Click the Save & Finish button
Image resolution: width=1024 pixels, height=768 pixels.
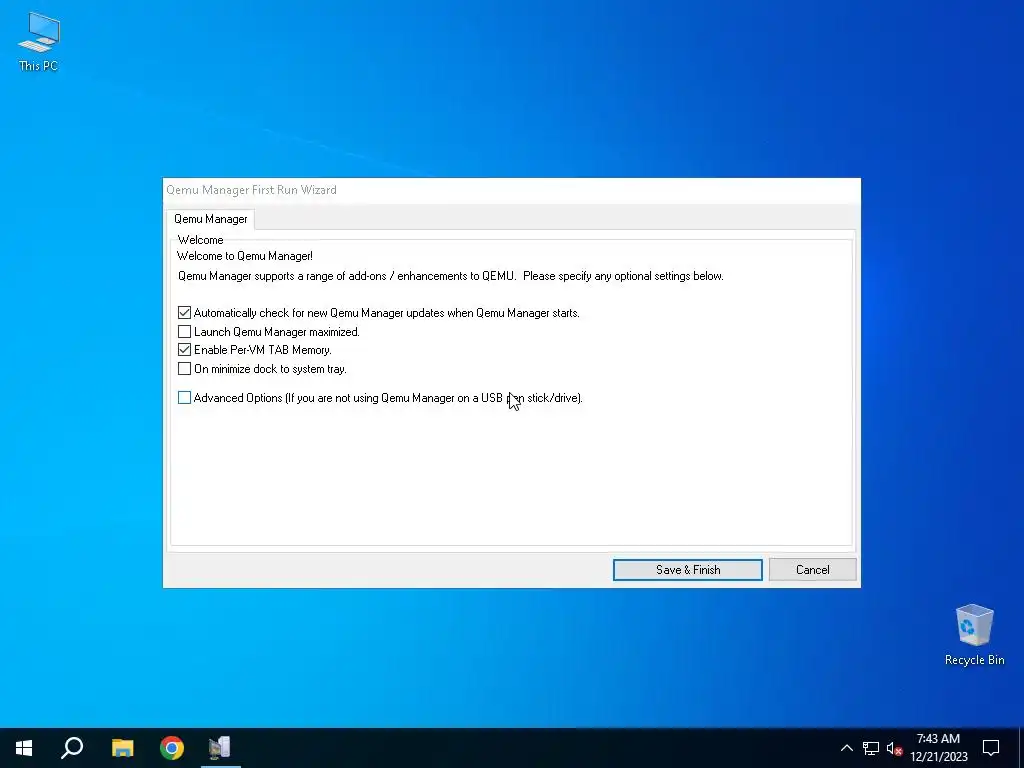(x=688, y=569)
